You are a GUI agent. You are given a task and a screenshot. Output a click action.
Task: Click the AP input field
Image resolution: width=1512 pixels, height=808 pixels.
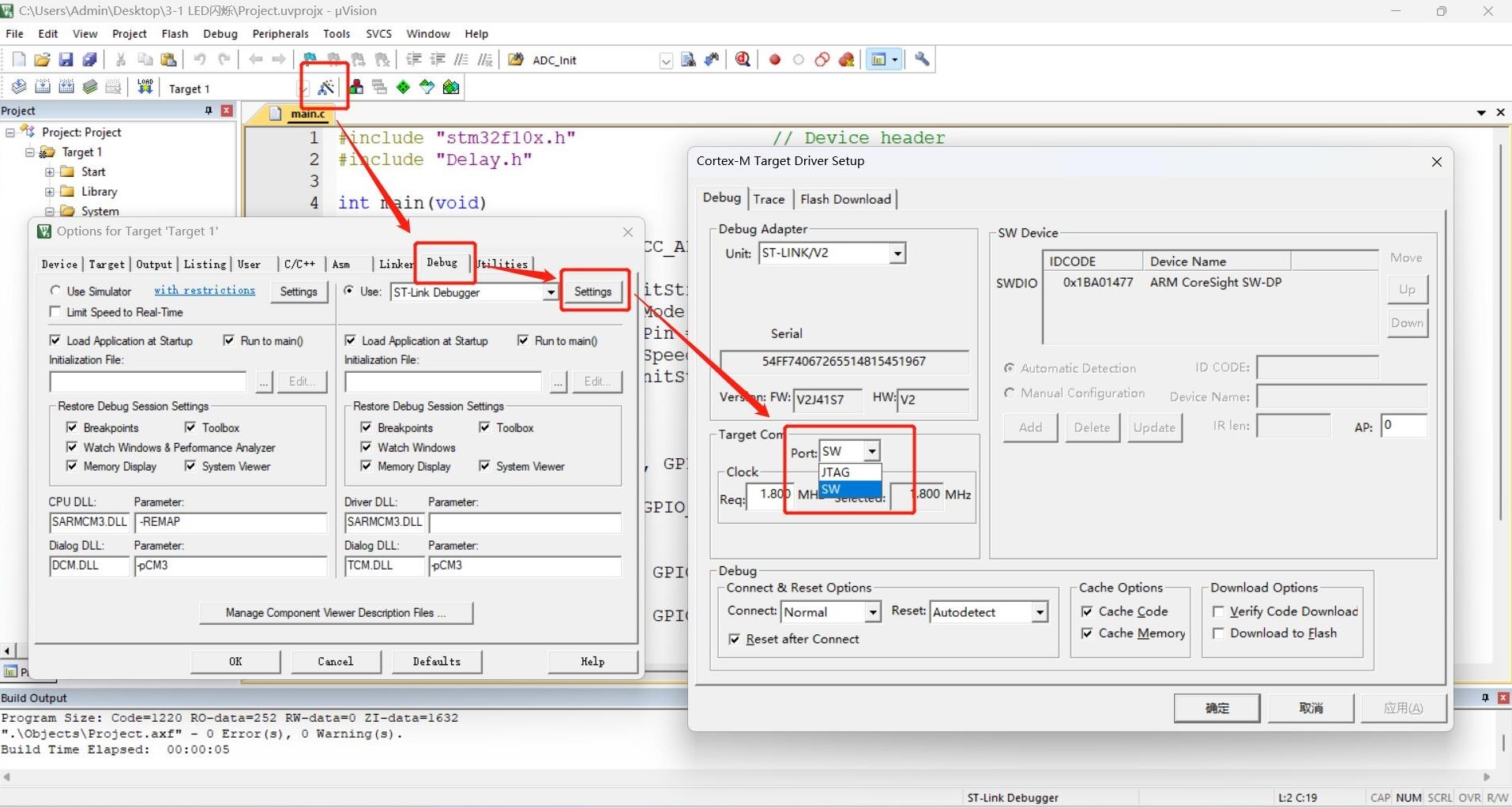1404,426
